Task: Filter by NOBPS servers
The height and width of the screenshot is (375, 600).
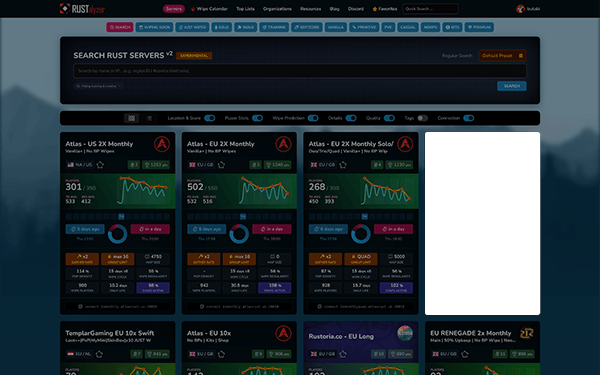Action: [x=430, y=27]
